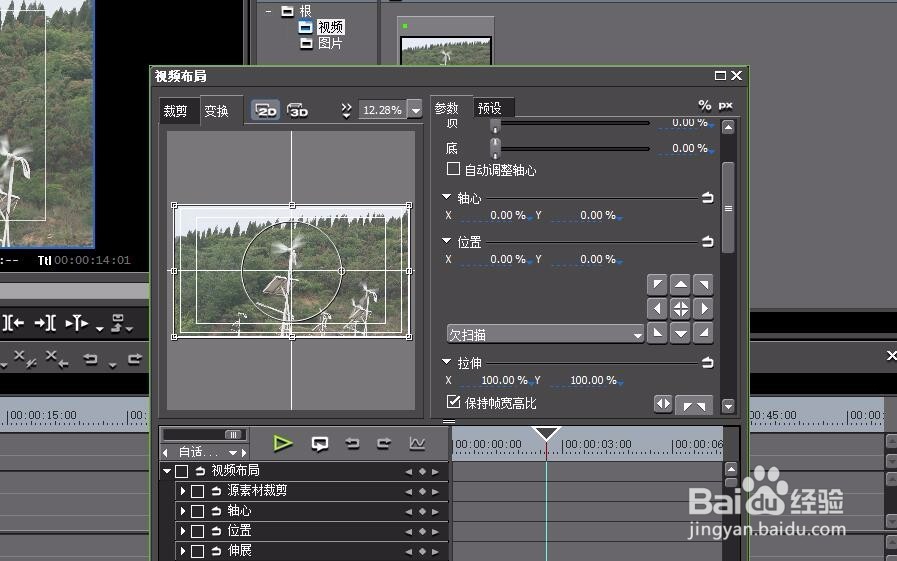Select video clip thumbnail in bin

click(446, 51)
